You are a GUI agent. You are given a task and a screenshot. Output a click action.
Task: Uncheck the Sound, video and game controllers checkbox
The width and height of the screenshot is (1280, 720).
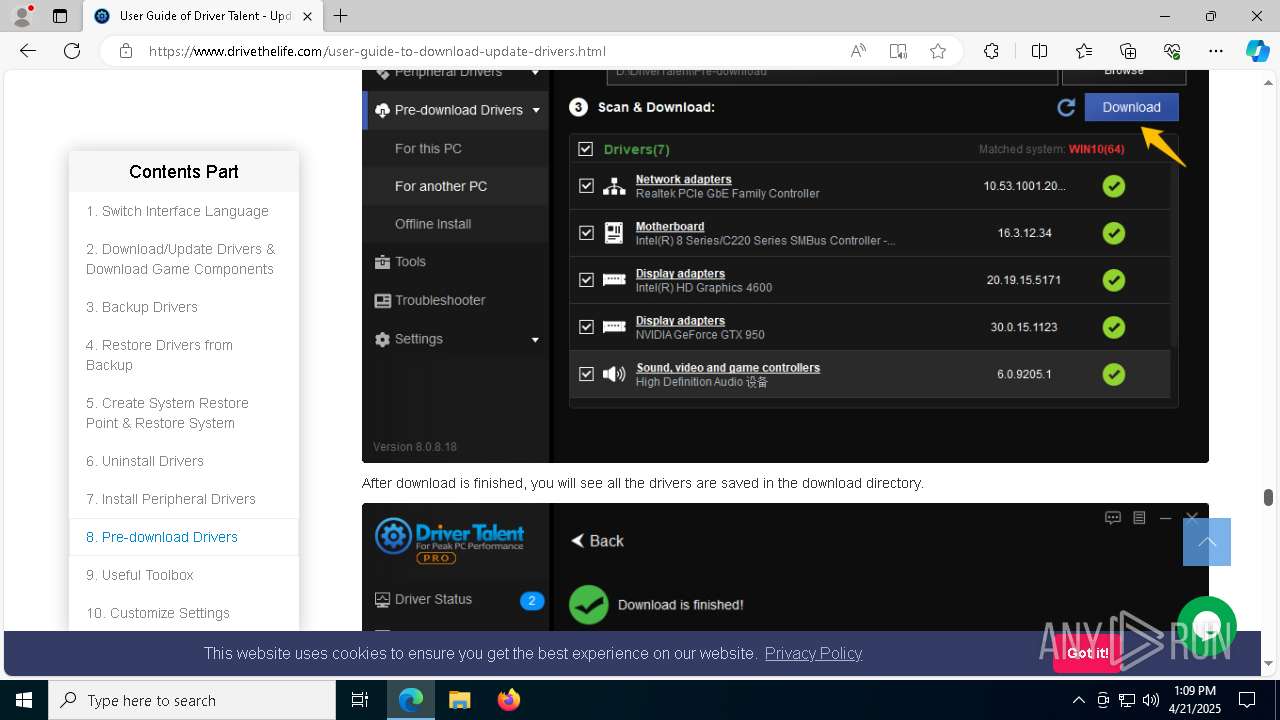tap(586, 374)
